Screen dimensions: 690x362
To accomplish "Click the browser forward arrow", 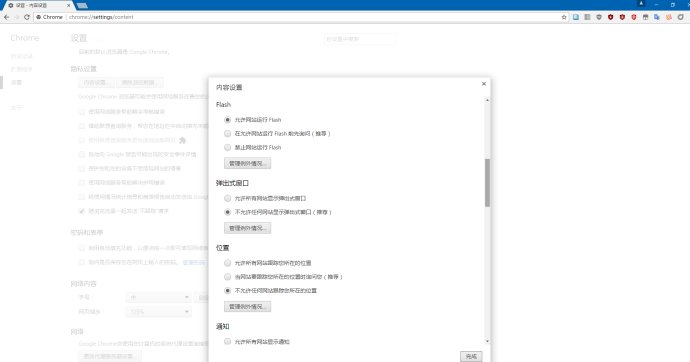I will [x=17, y=17].
